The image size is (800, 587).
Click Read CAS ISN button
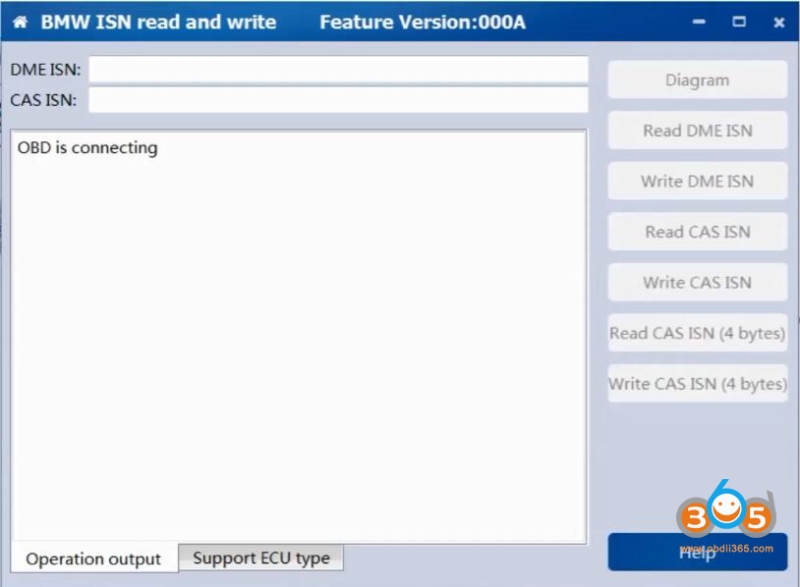pyautogui.click(x=697, y=232)
